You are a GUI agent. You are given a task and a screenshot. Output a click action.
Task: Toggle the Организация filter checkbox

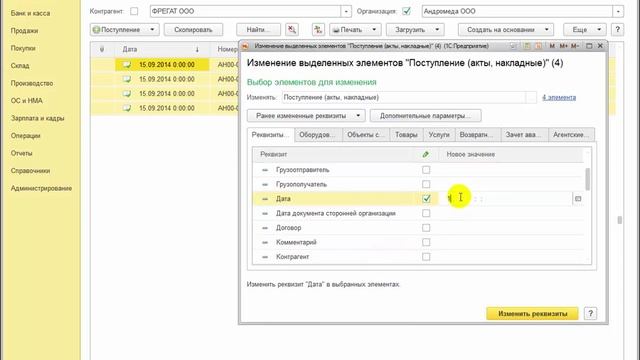pos(406,11)
